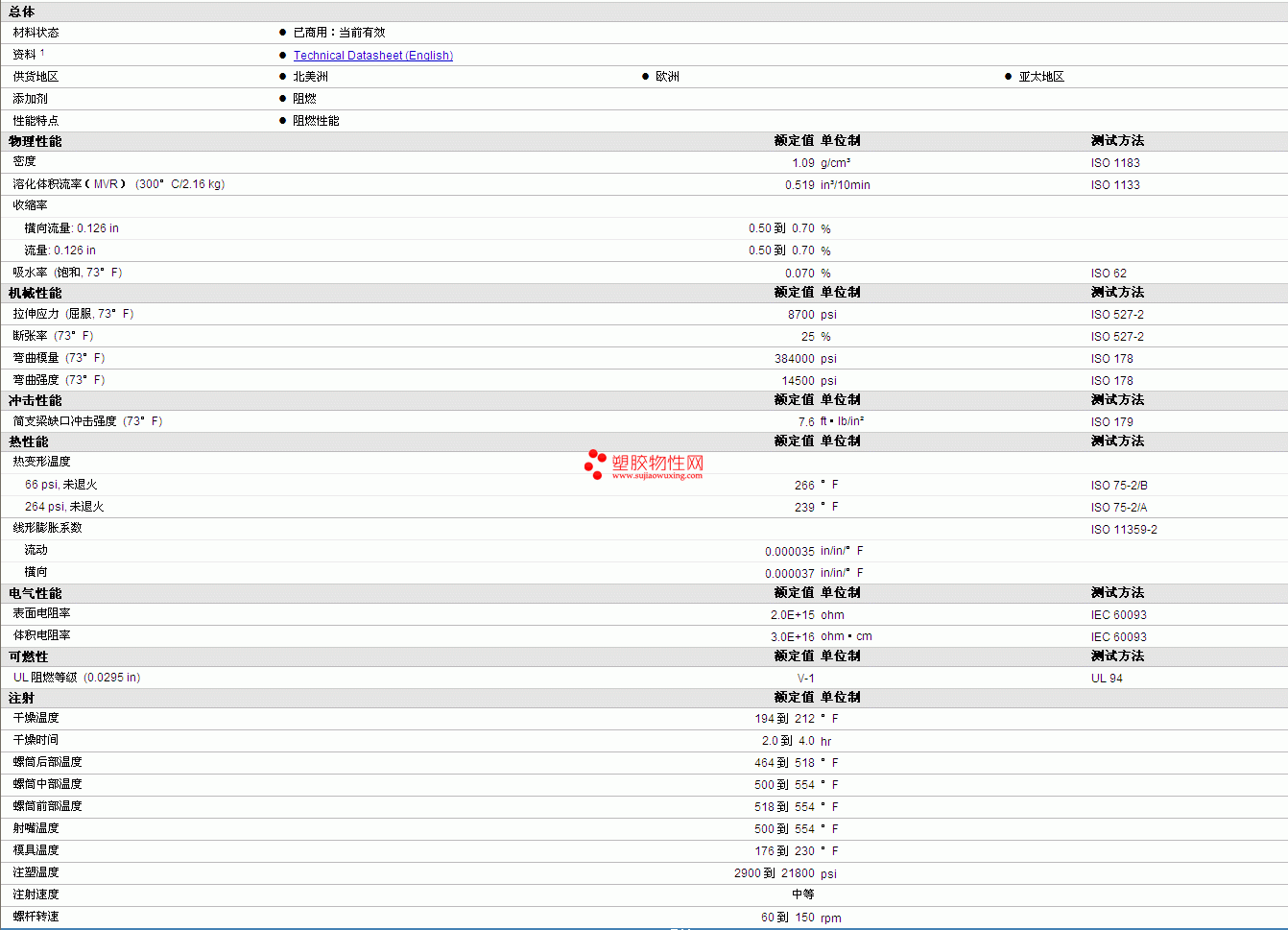Click the 注塑温度 row label
Image resolution: width=1288 pixels, height=930 pixels.
[x=36, y=872]
